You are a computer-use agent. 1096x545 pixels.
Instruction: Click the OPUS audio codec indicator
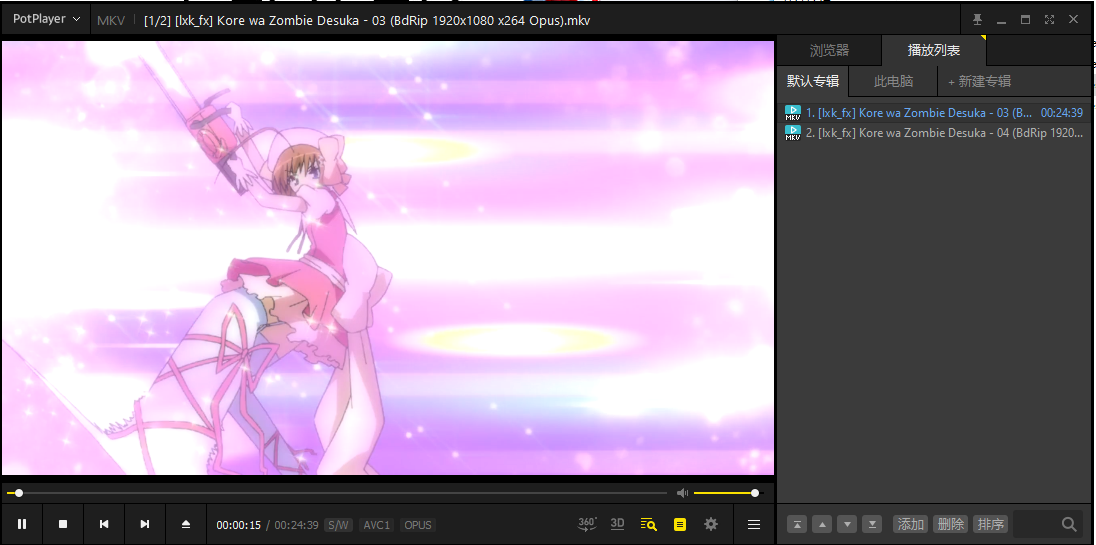[418, 525]
